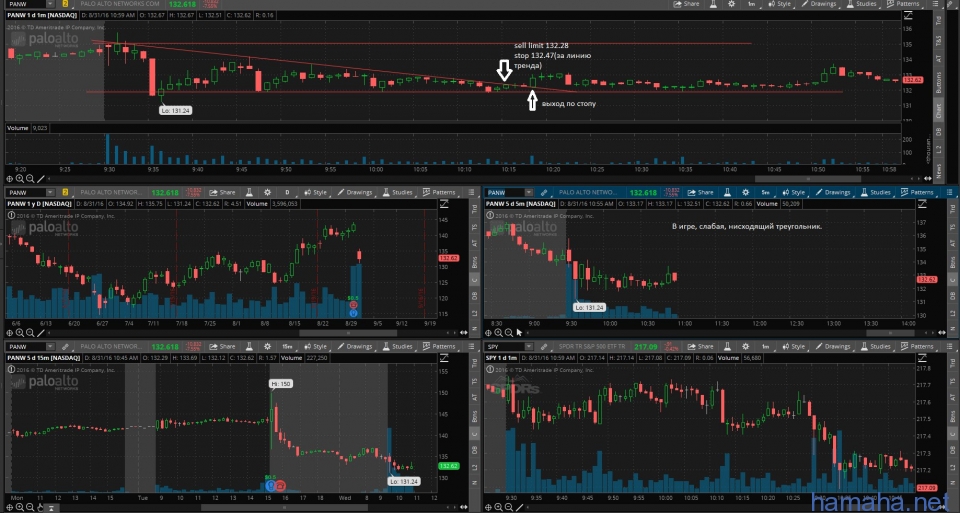
Task: Open Drawings in the daily chart
Action: tap(354, 192)
